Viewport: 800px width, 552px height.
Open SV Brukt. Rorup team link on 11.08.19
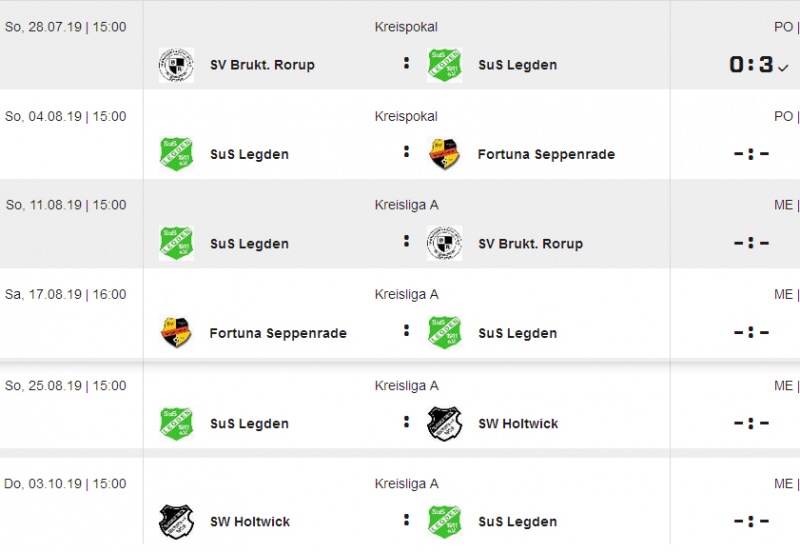point(530,243)
